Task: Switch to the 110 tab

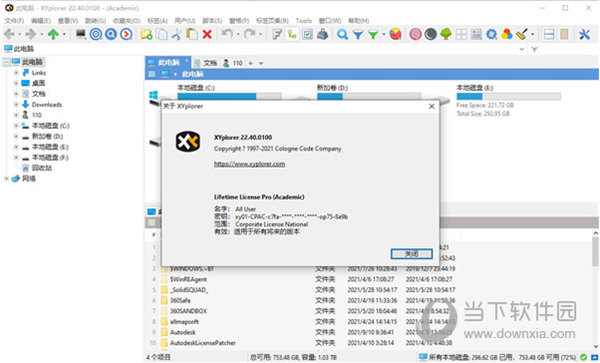Action: pyautogui.click(x=233, y=63)
